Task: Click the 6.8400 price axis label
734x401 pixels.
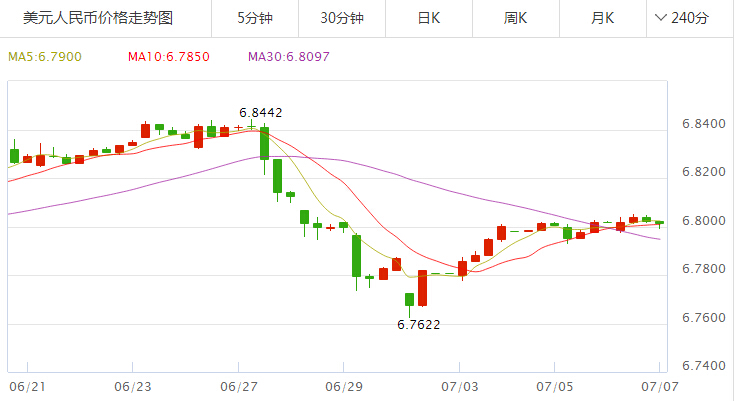Action: (702, 125)
